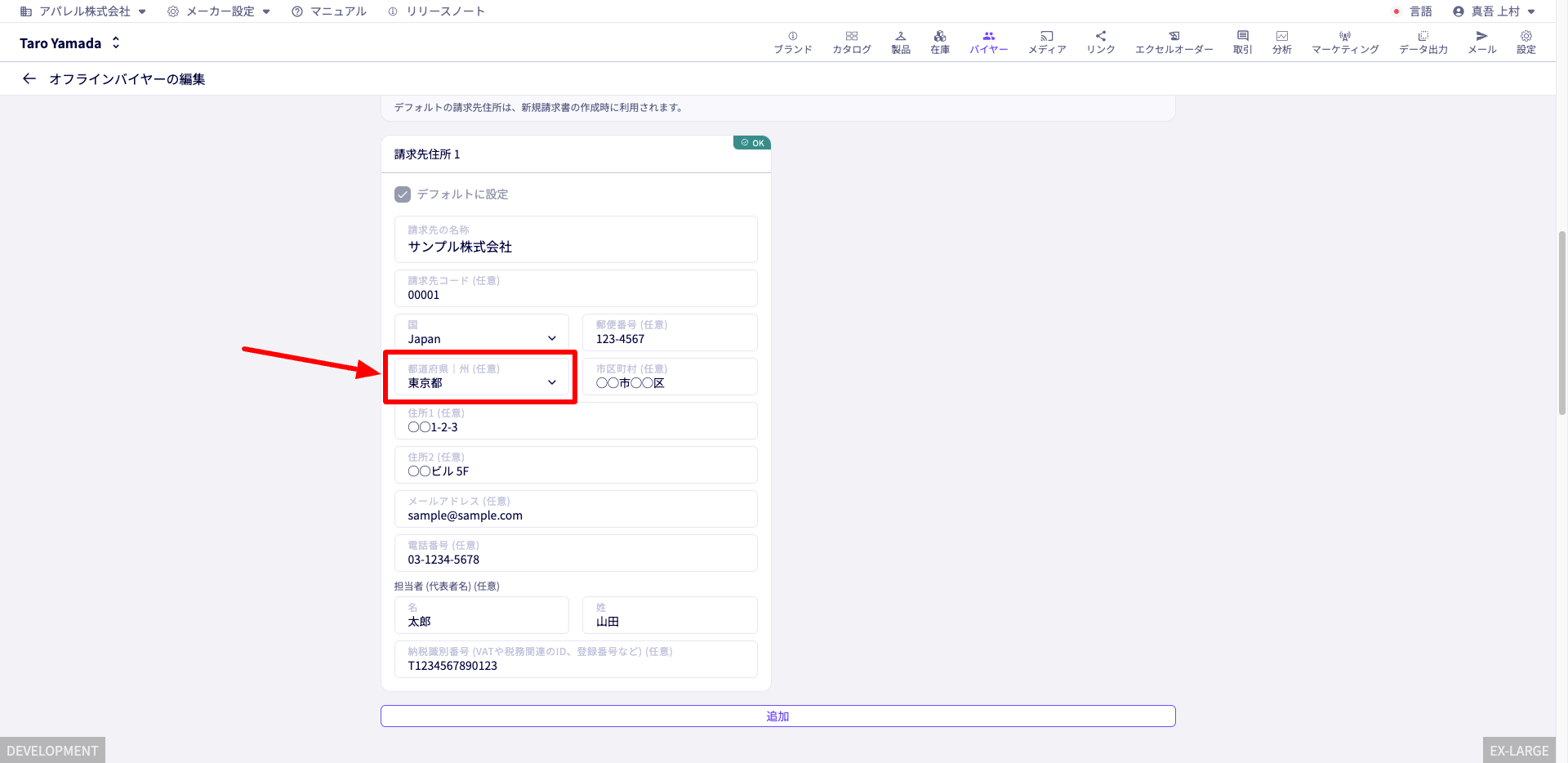Click the 電話番号 field with 03-1234-5678

576,553
